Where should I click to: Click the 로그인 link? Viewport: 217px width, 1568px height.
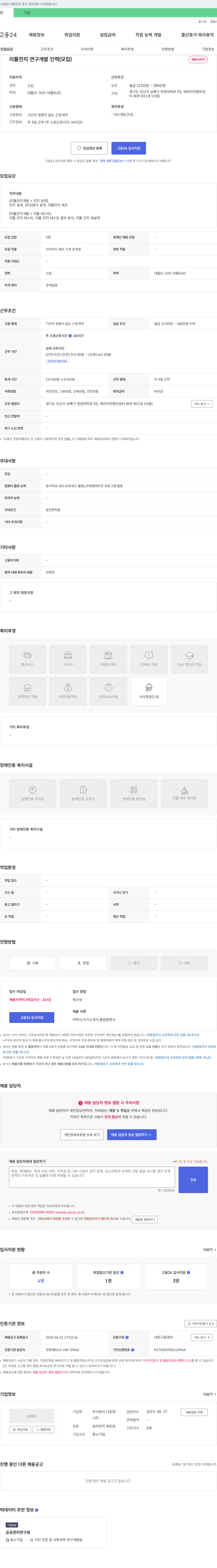pos(202,22)
